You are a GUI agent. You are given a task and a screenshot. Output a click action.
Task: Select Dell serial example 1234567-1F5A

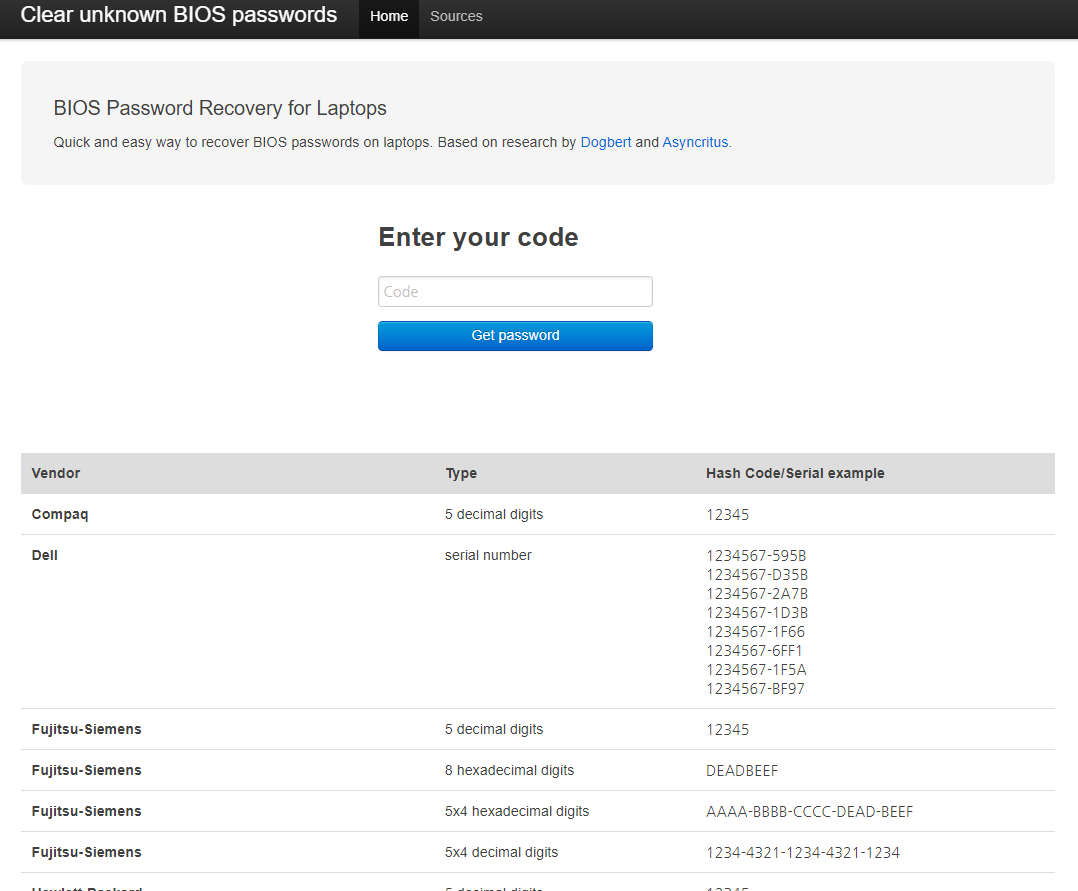click(x=756, y=670)
